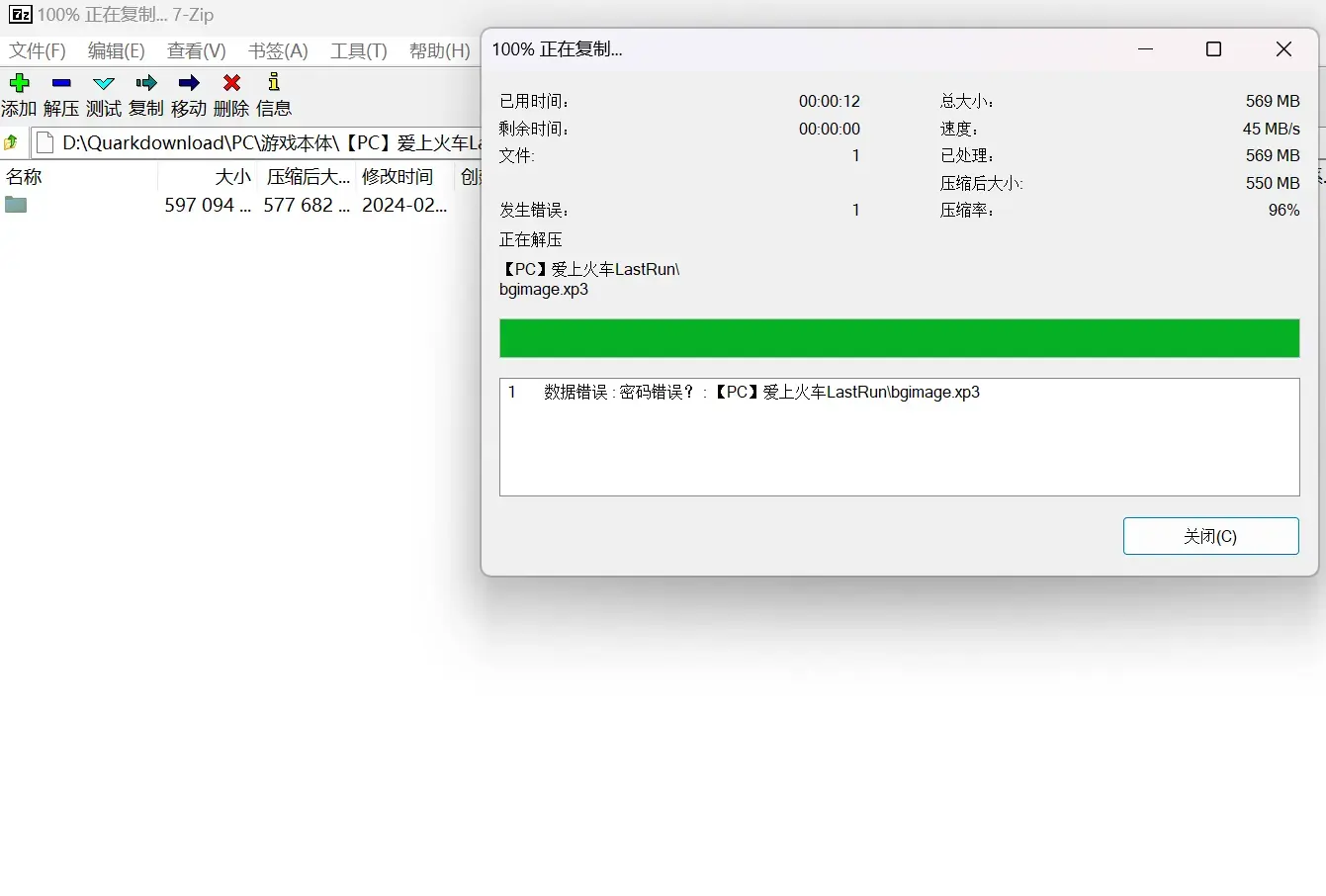Sort by 名称 column header
This screenshot has width=1326, height=896.
[x=79, y=177]
